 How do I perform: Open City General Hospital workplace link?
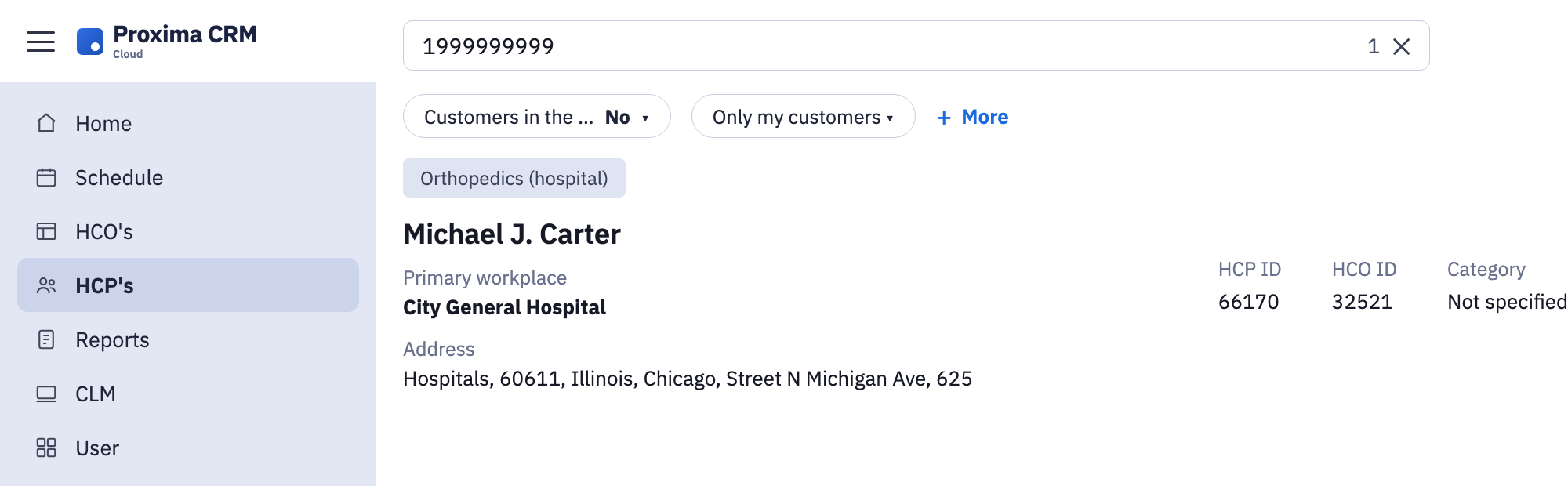pyautogui.click(x=505, y=307)
